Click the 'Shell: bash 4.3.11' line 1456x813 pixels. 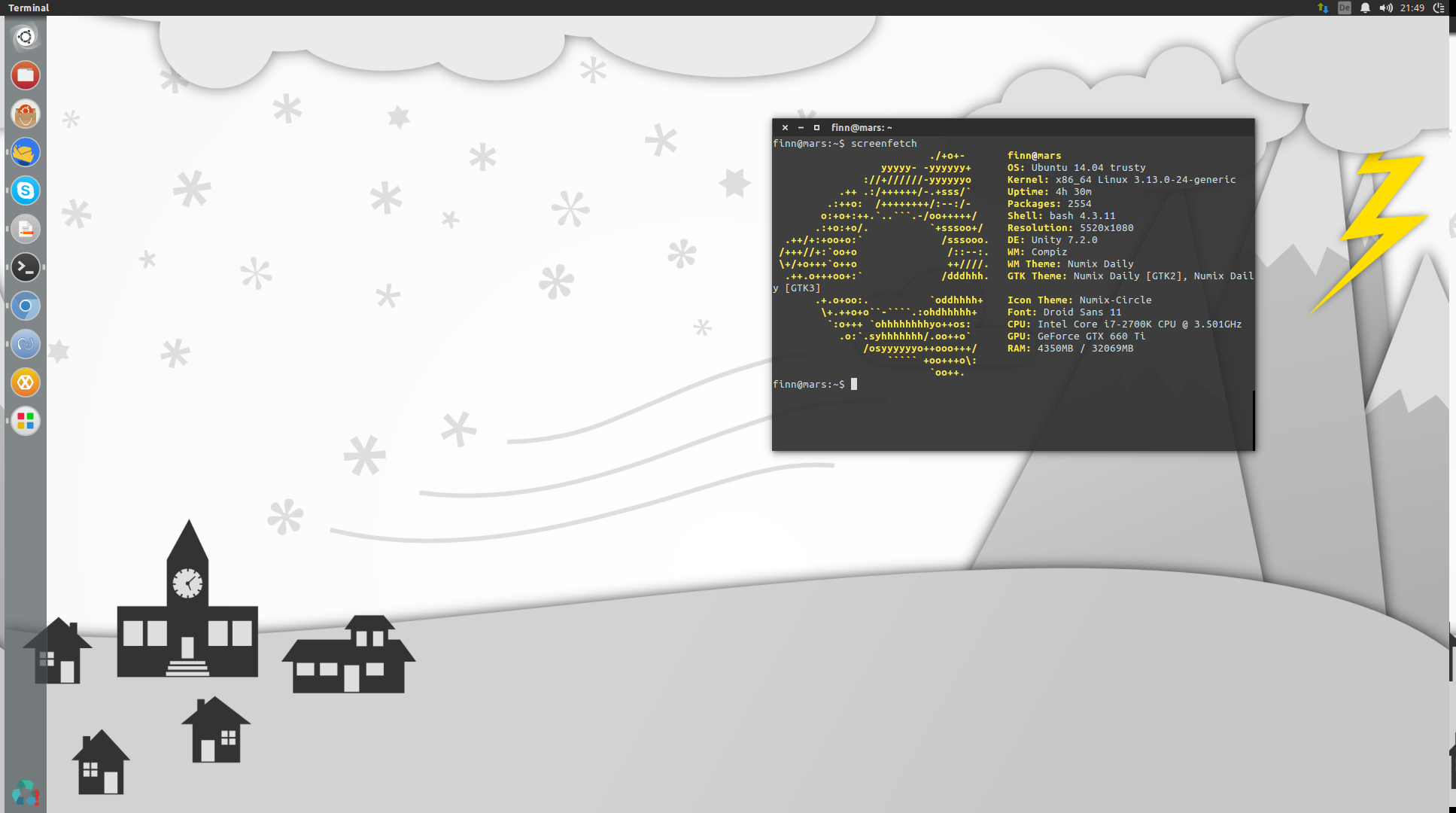point(1061,215)
